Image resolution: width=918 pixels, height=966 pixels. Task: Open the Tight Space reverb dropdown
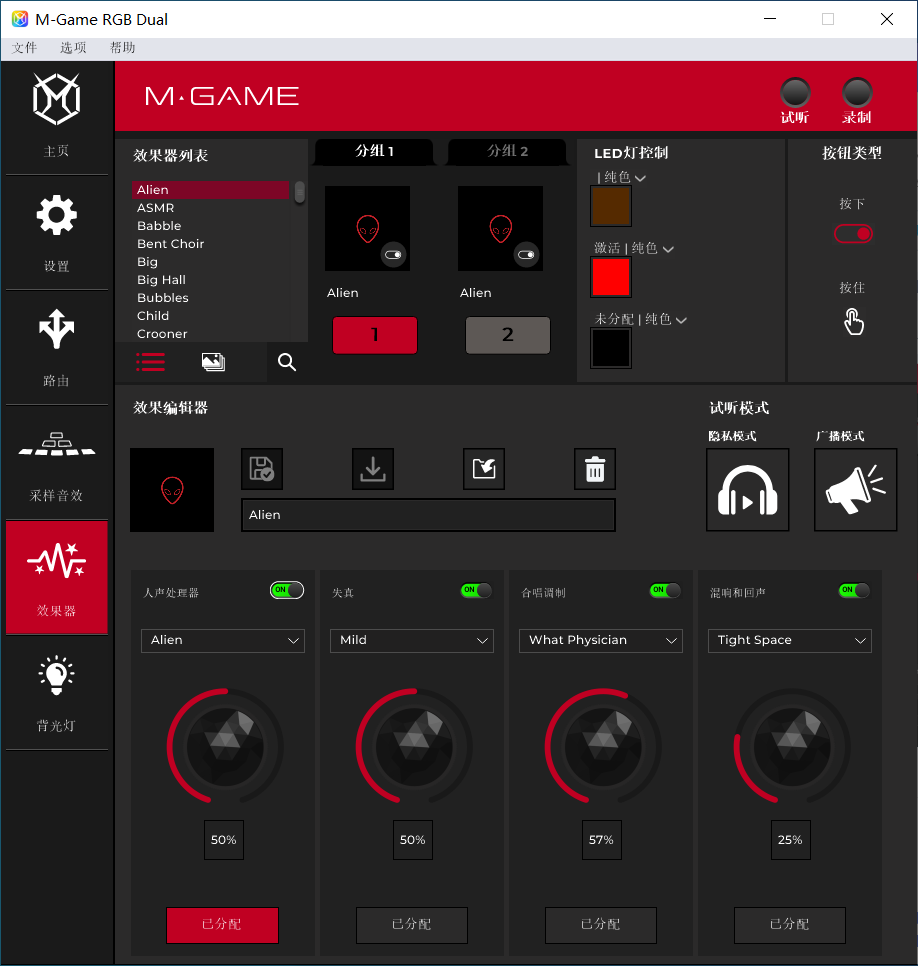point(790,641)
